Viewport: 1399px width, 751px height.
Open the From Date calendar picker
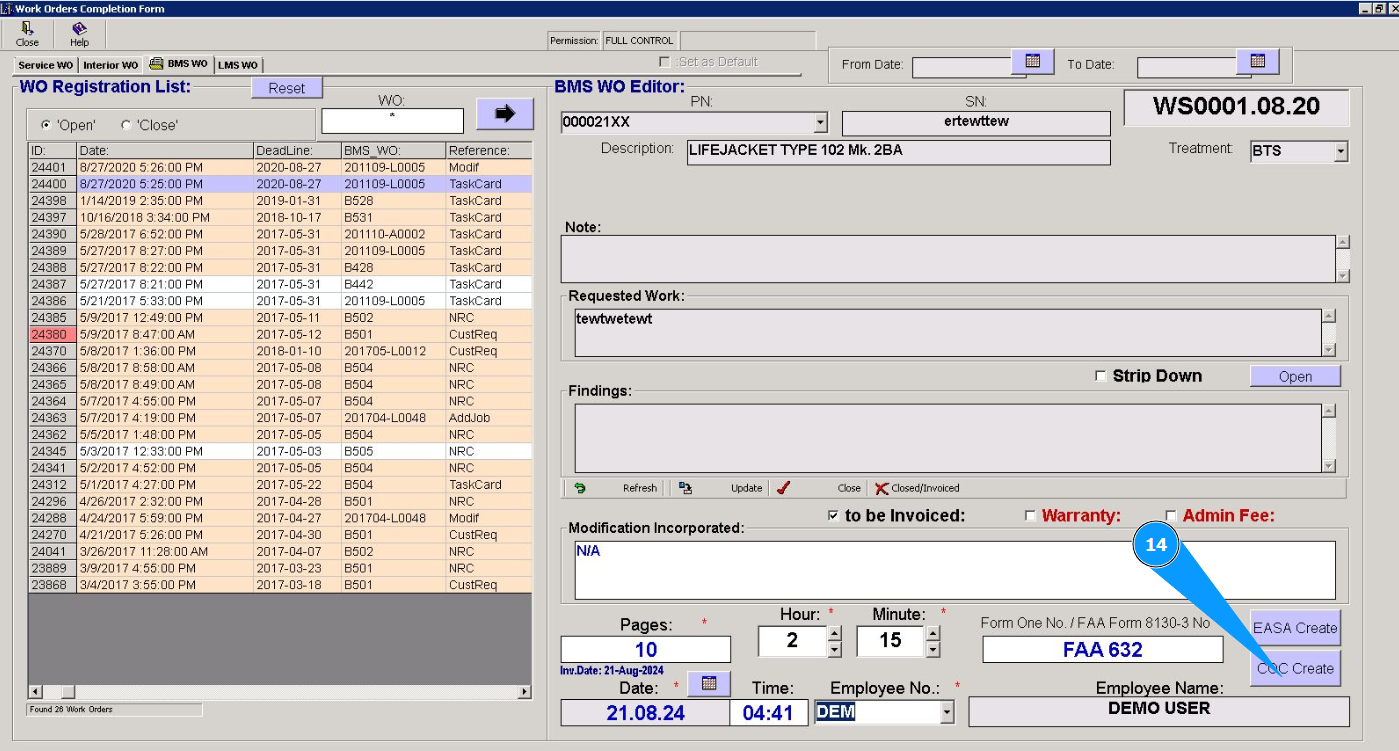coord(1032,62)
